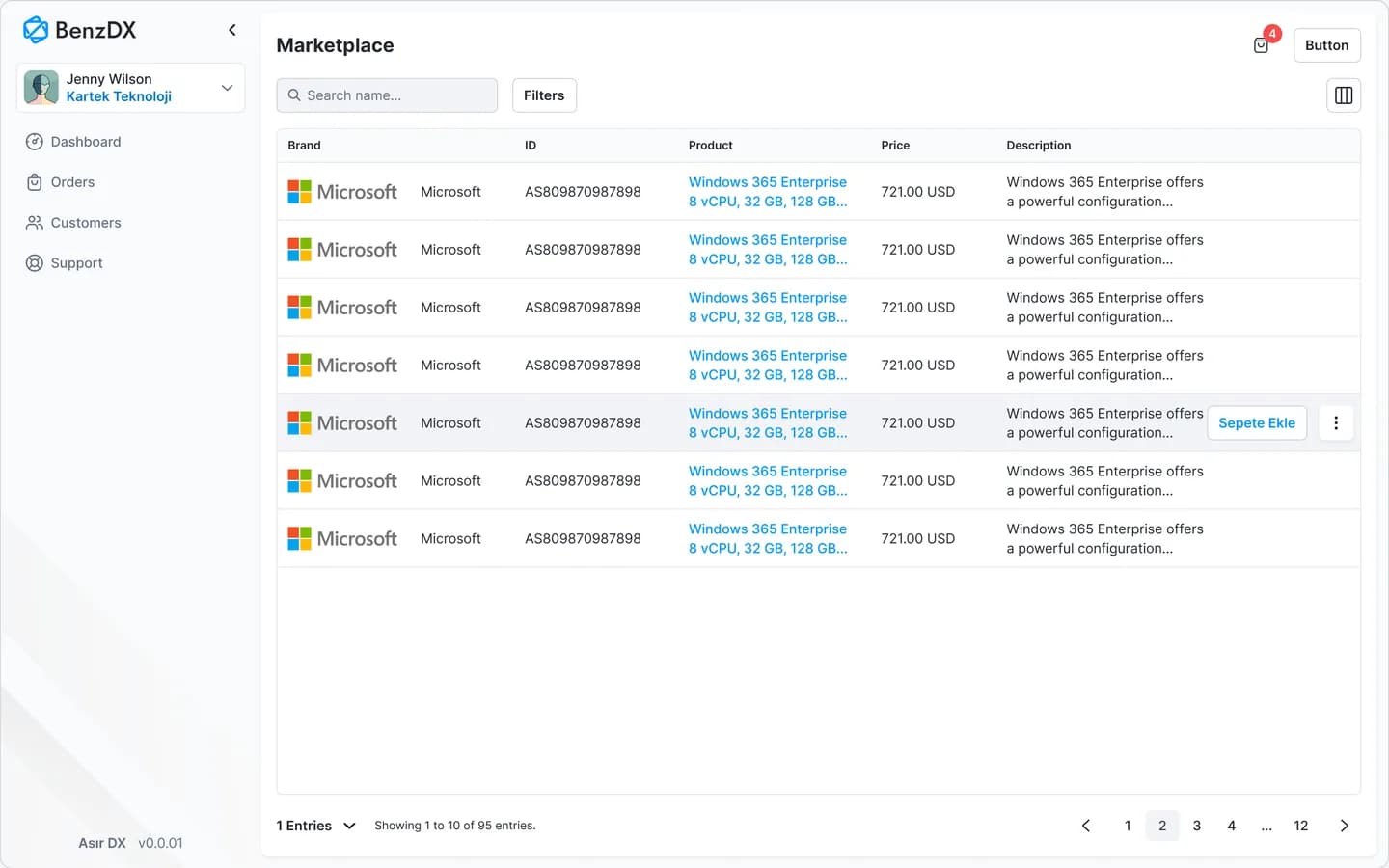This screenshot has height=868, width=1389.
Task: Click the pagination ellipsis
Action: pyautogui.click(x=1266, y=826)
